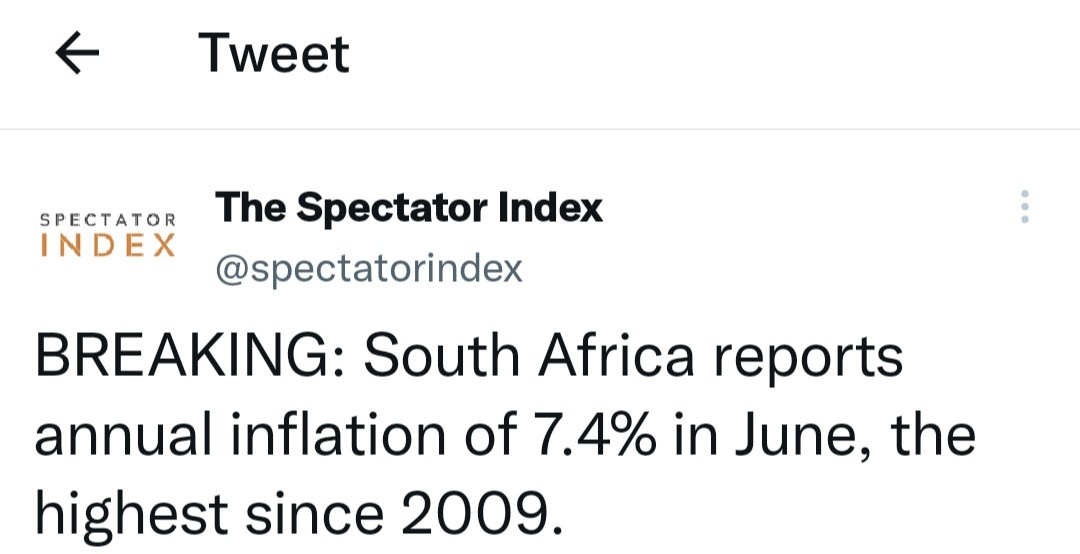Open the three-dot more options menu
The image size is (1080, 554).
pos(1025,206)
